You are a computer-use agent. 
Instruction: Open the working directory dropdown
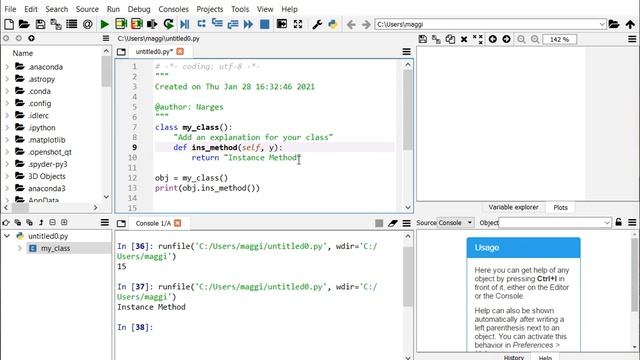point(602,24)
